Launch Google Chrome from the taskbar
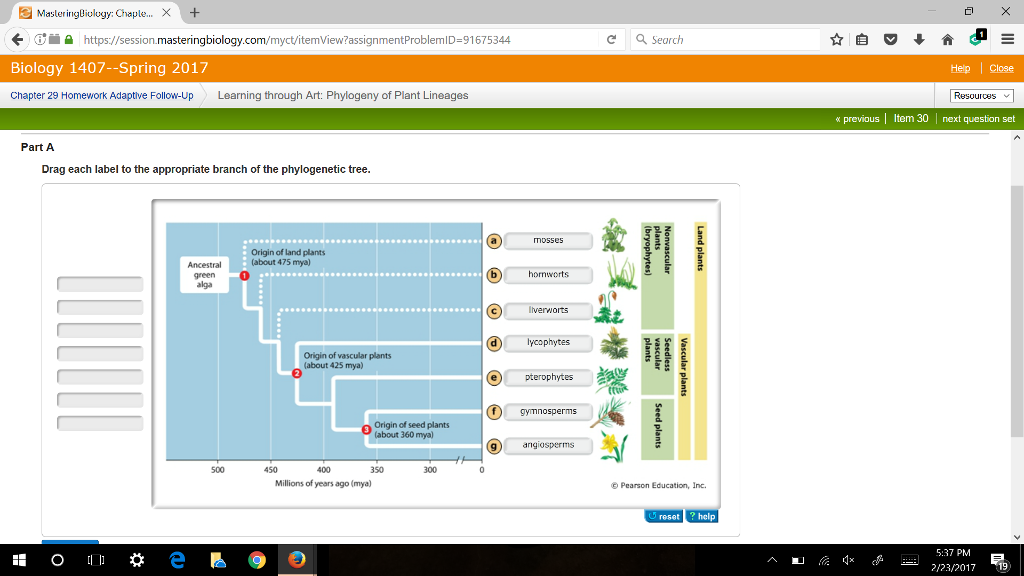 [x=257, y=560]
